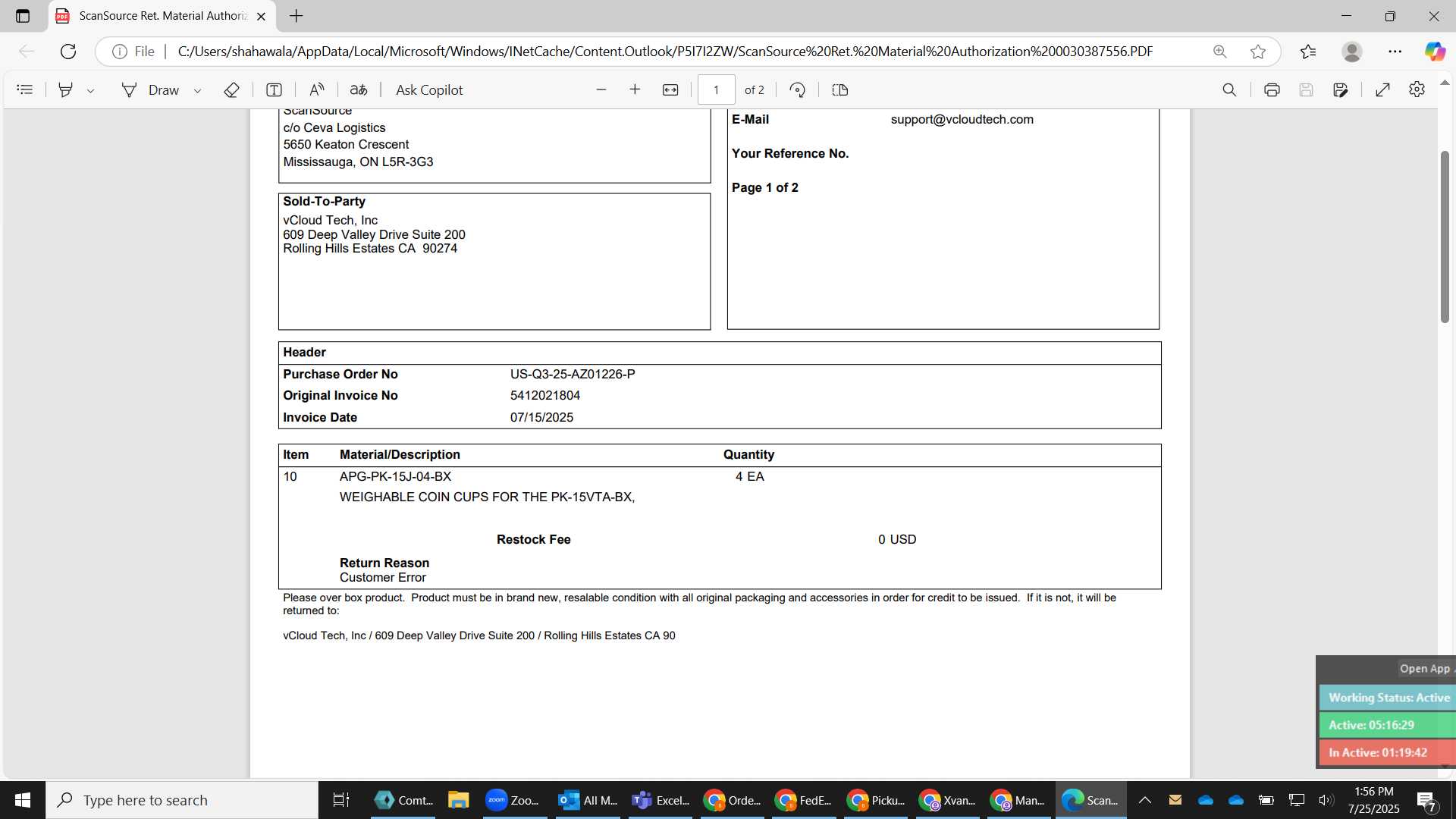Start Read aloud
The image size is (1456, 819).
pyautogui.click(x=317, y=89)
